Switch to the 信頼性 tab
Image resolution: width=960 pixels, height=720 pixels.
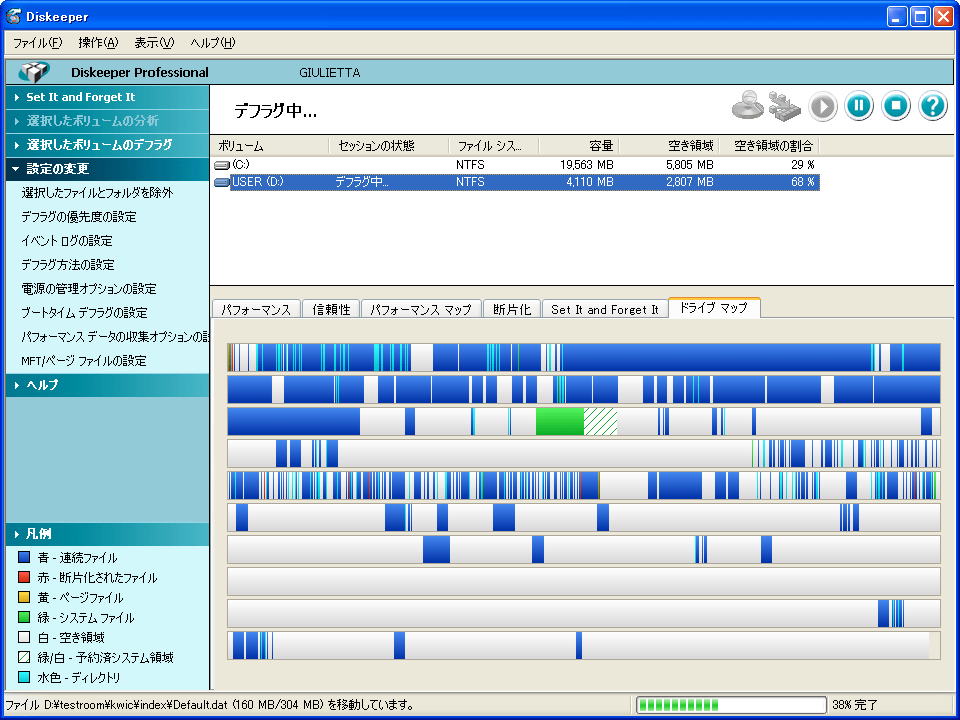tap(331, 309)
